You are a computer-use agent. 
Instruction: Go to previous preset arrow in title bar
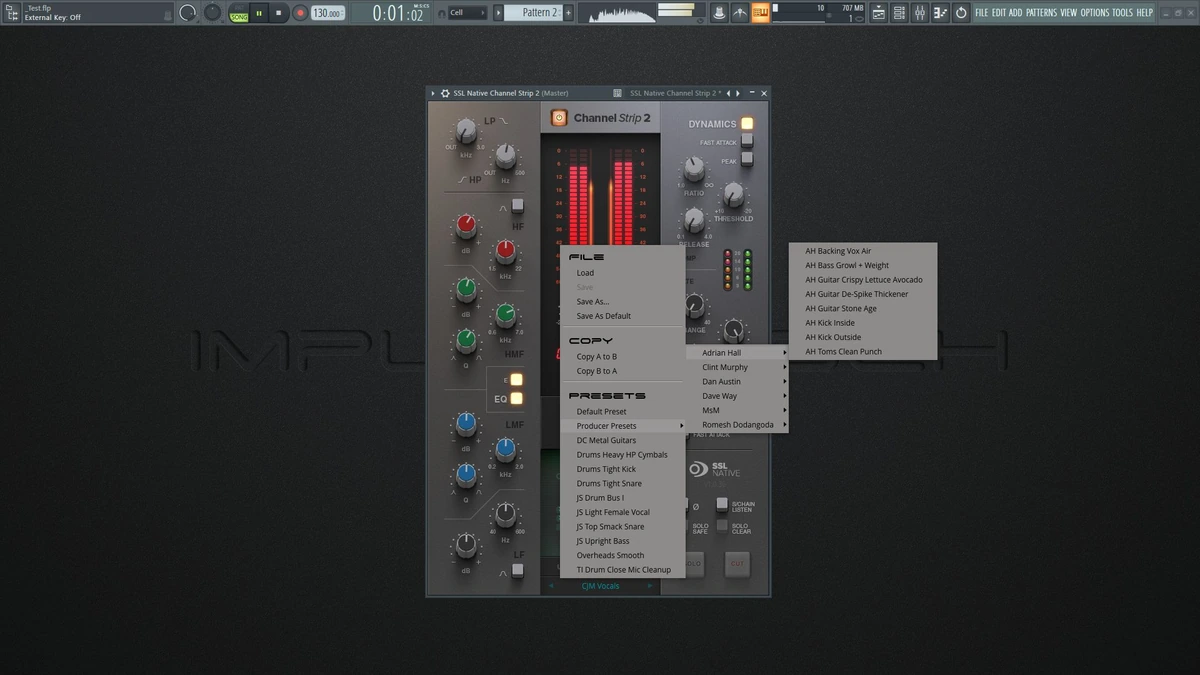click(728, 93)
